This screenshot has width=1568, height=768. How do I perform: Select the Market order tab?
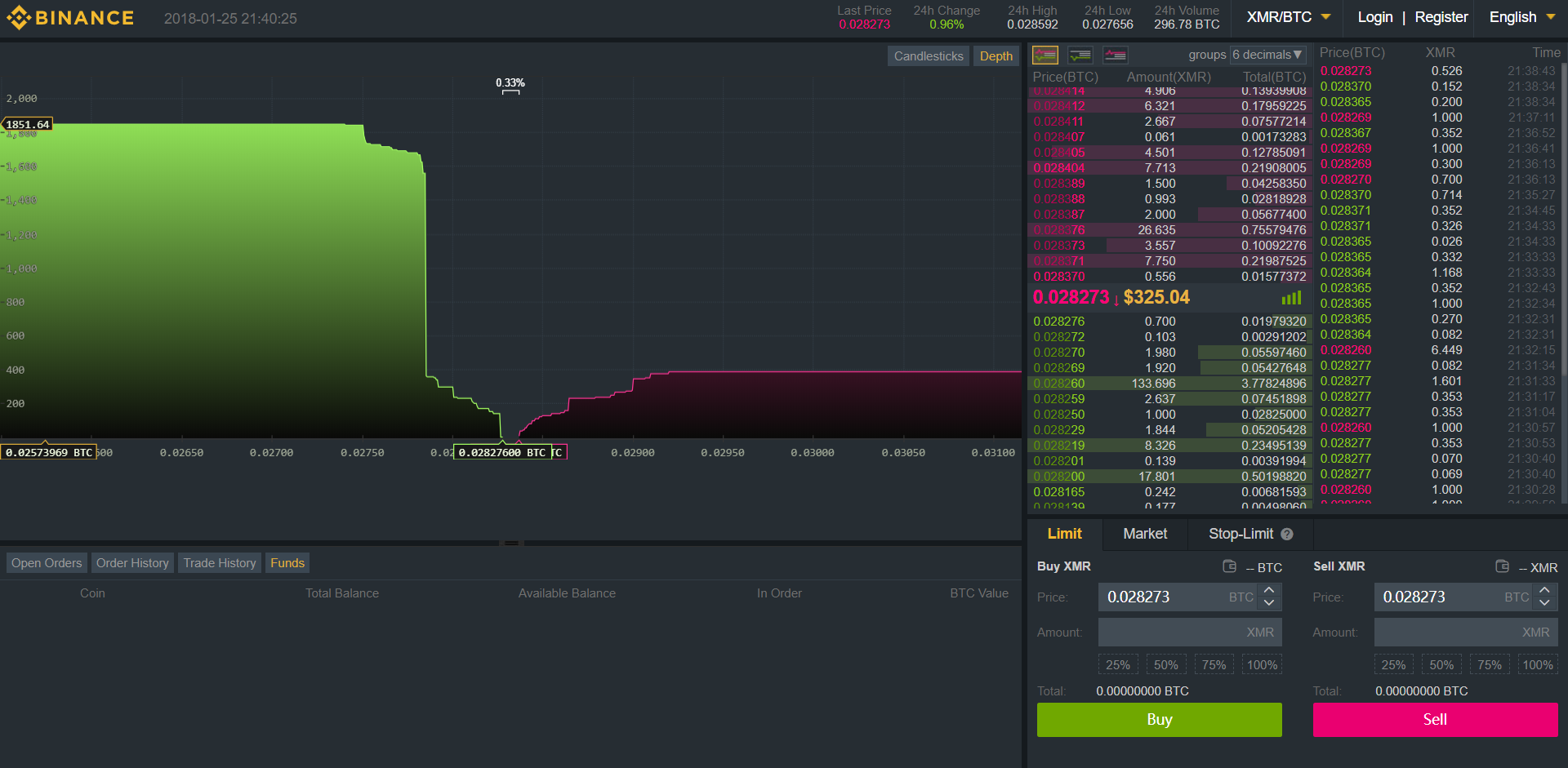(1145, 534)
